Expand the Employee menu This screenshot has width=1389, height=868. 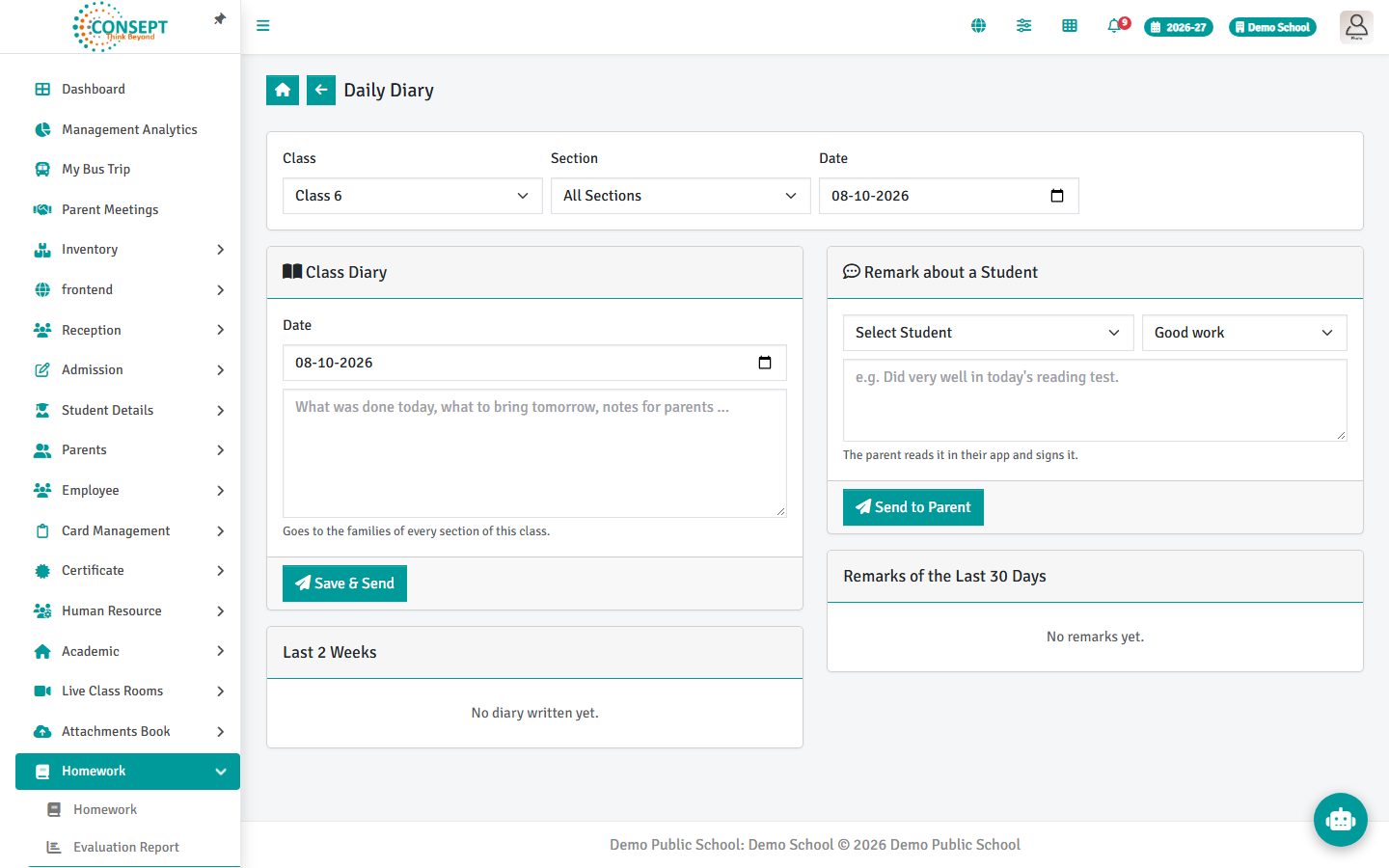(x=127, y=490)
